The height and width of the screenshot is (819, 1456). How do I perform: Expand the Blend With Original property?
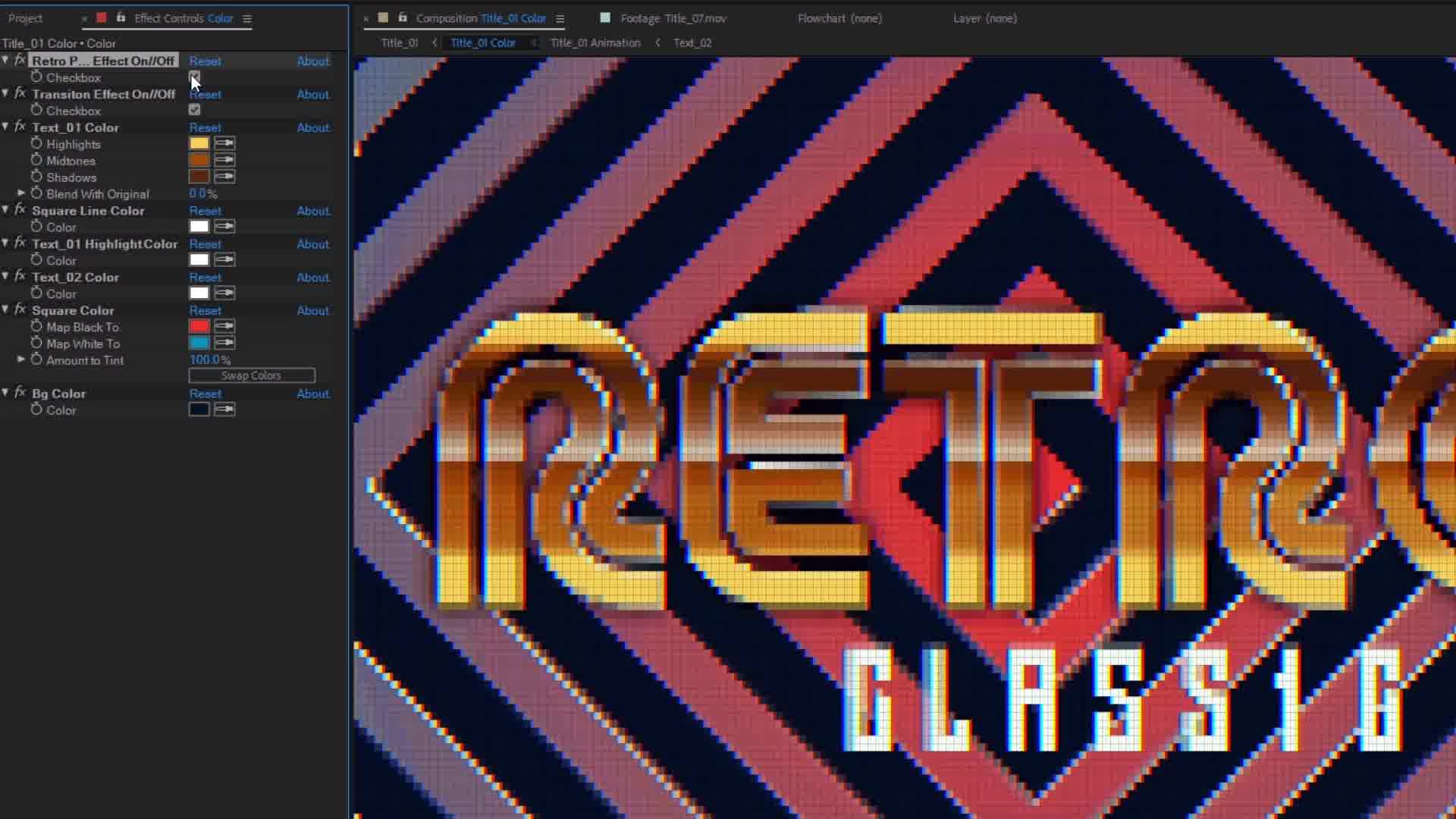tap(21, 193)
